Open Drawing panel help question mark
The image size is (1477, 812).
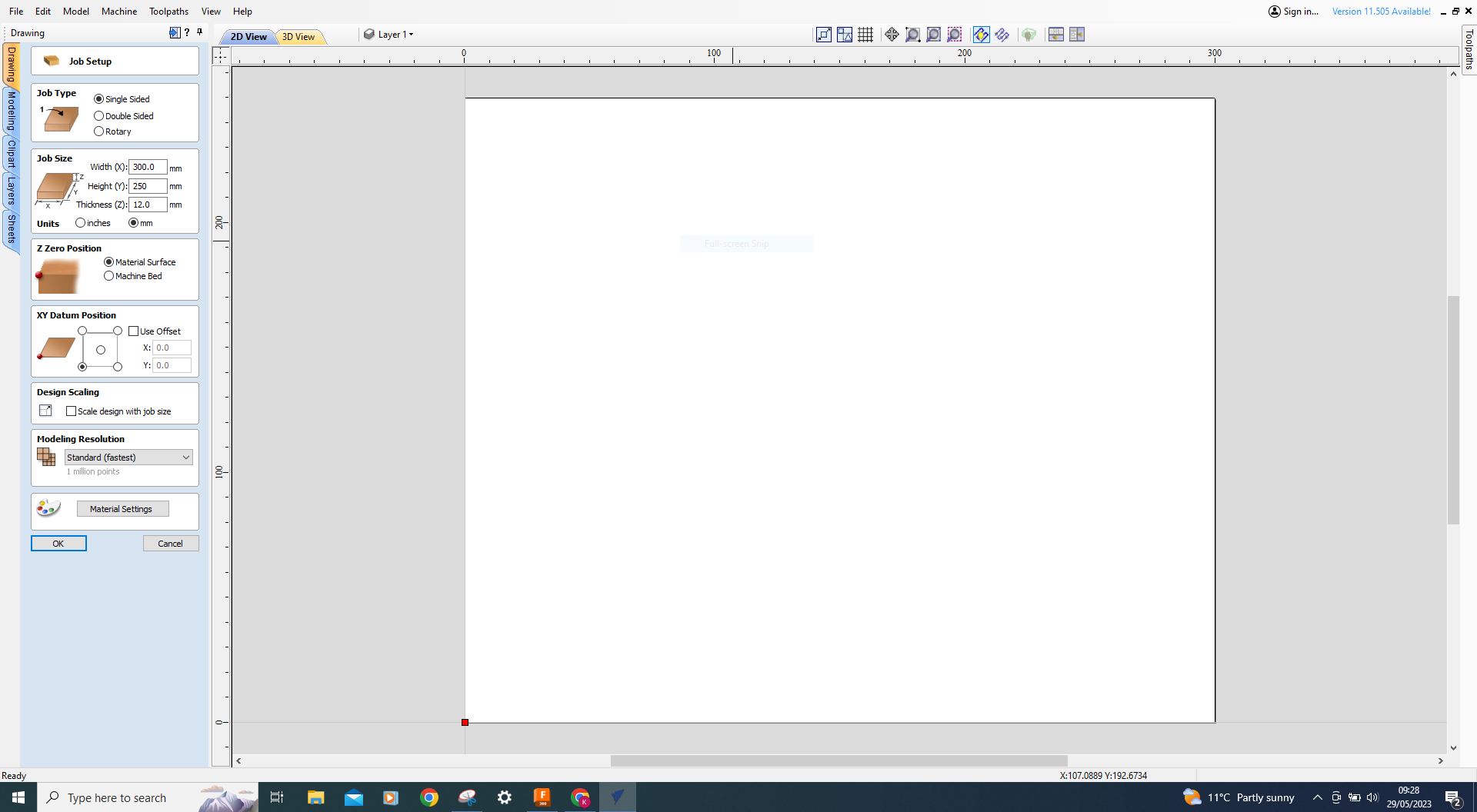coord(187,32)
